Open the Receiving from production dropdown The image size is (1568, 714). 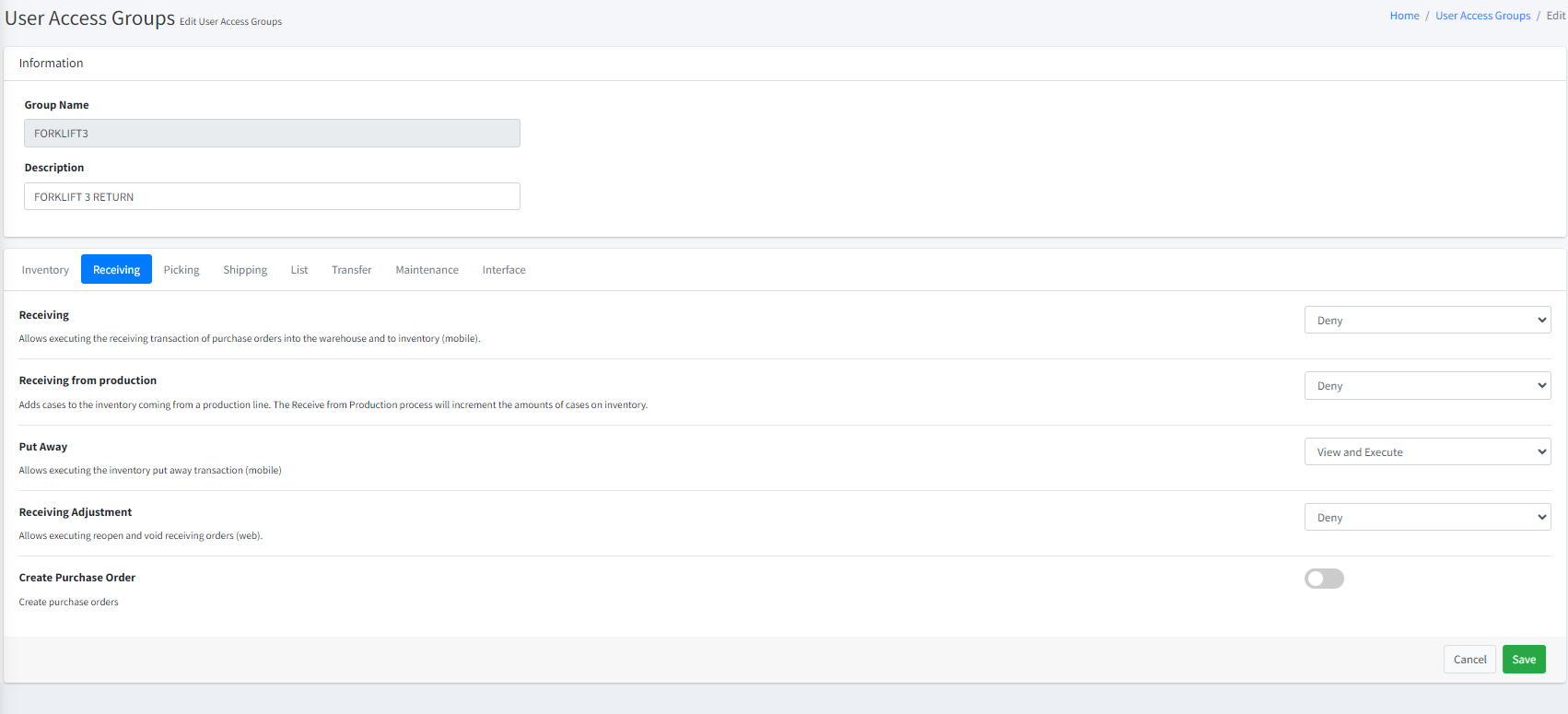point(1427,386)
